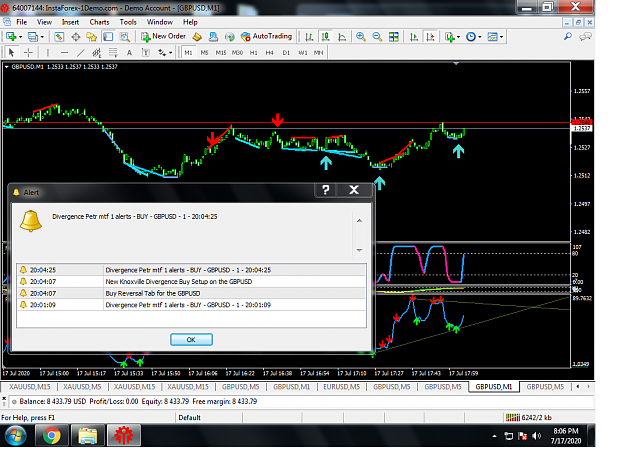The height and width of the screenshot is (469, 625).
Task: Switch chart to M5 timeframe
Action: (x=204, y=52)
